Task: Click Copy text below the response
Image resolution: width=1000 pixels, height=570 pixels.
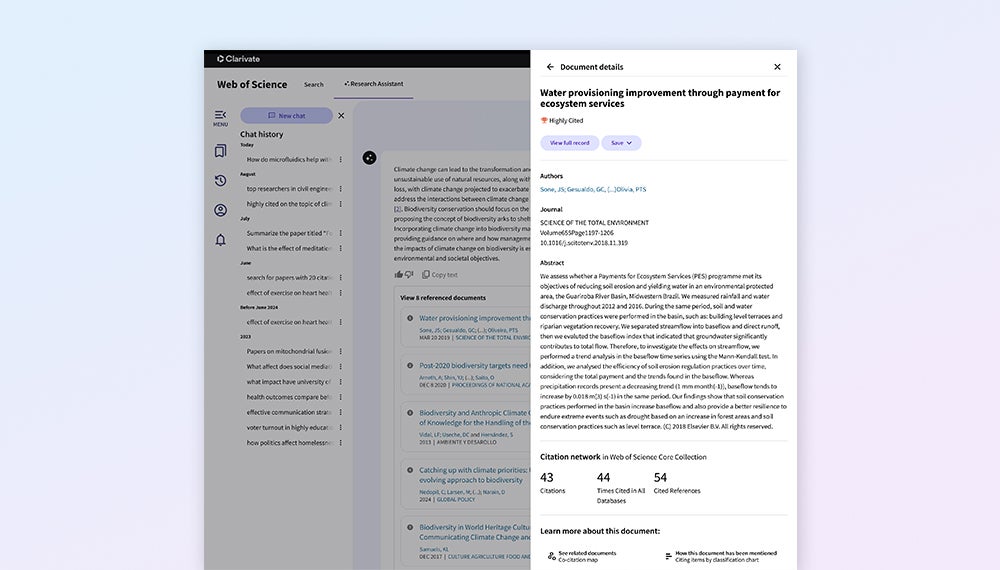Action: click(x=439, y=274)
